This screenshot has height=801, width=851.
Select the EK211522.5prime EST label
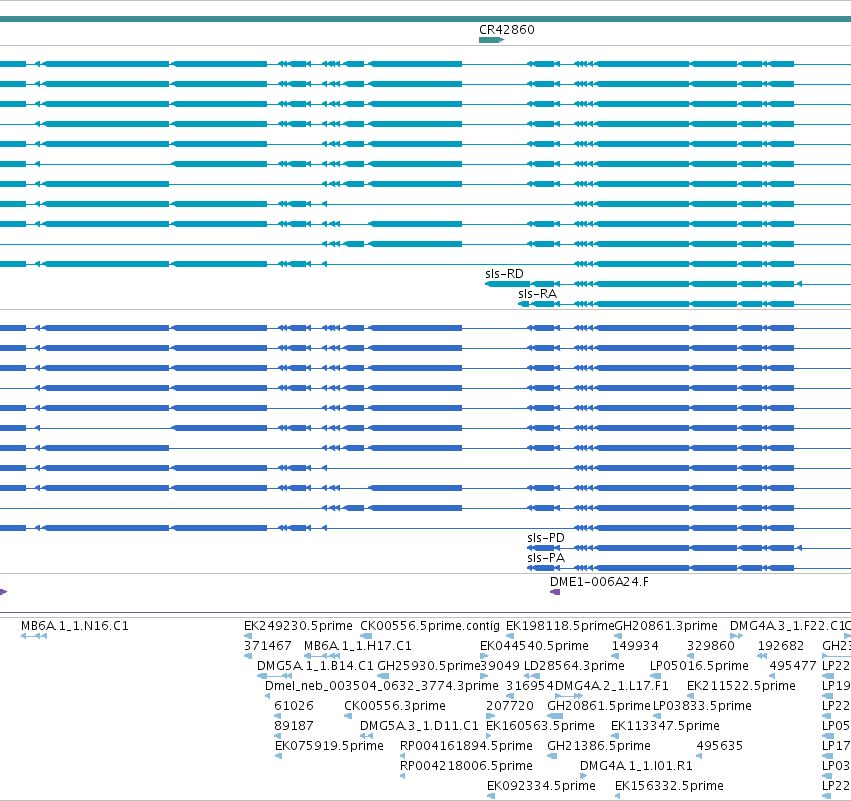click(x=741, y=686)
